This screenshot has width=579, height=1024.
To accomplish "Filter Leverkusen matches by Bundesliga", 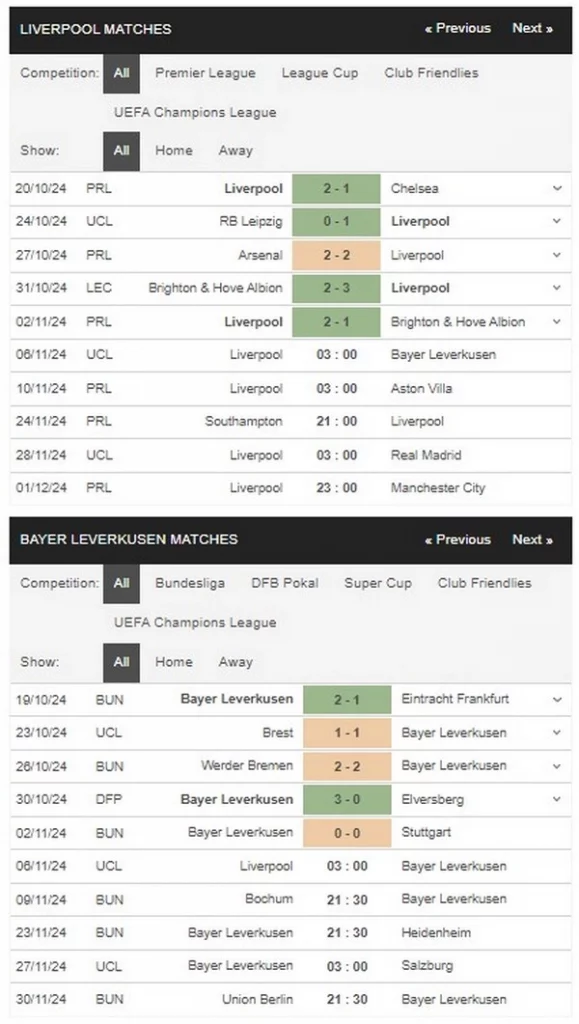I will 190,583.
